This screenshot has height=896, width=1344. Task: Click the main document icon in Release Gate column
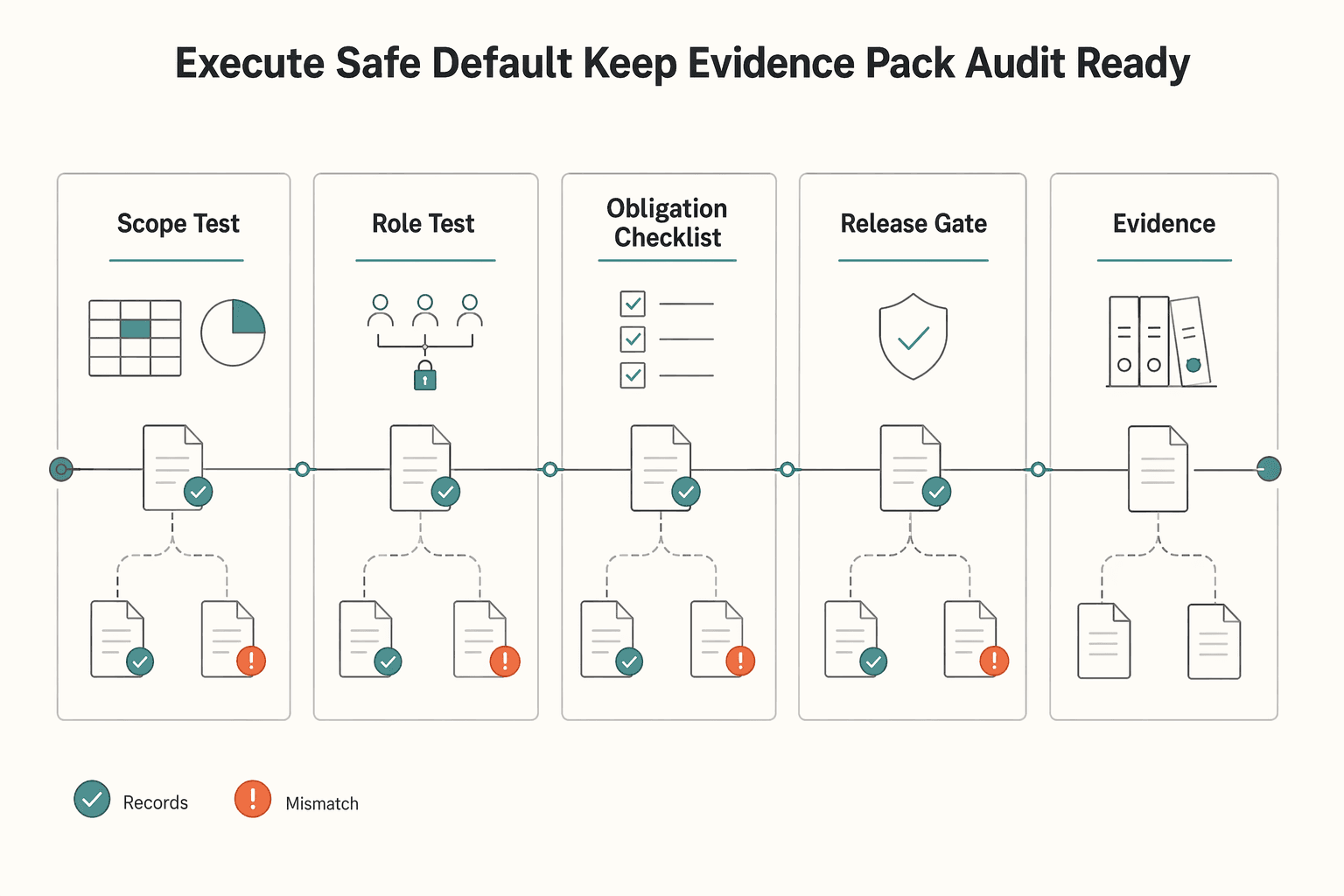[915, 467]
